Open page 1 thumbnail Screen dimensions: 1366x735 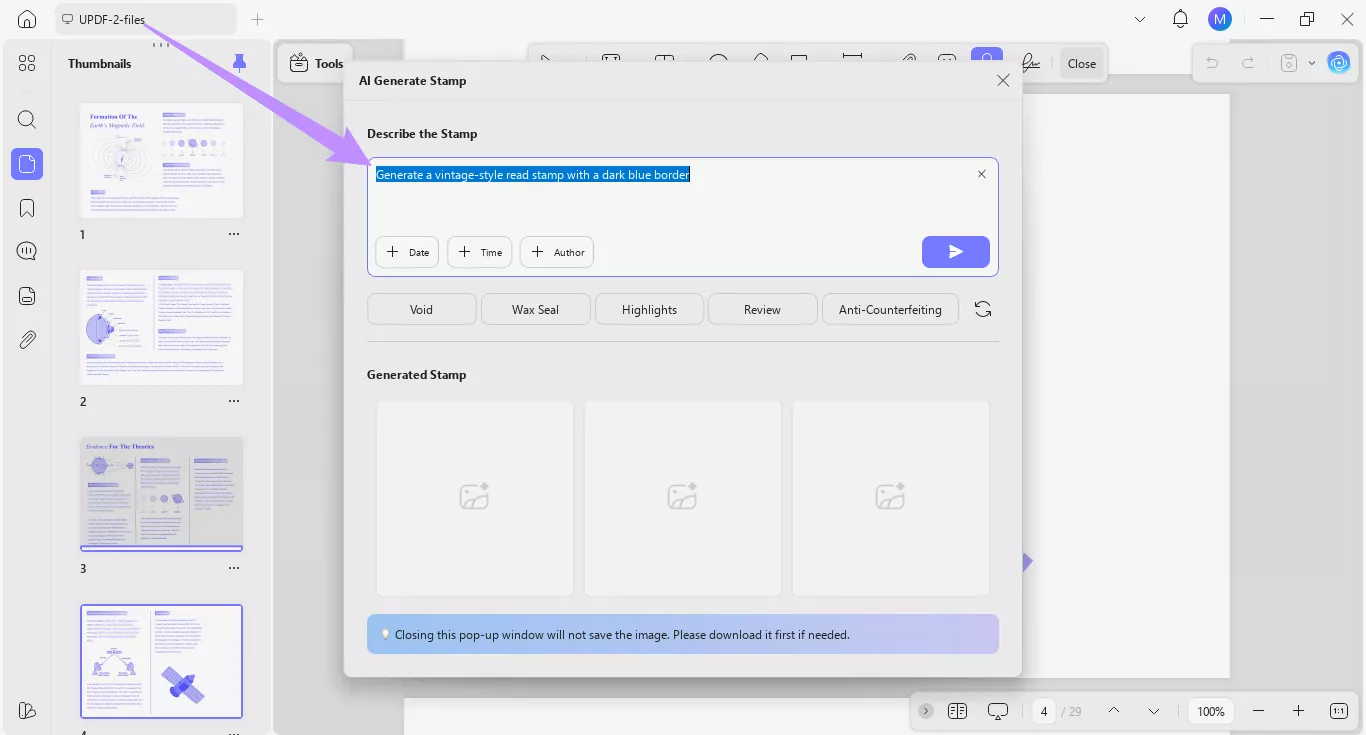pos(161,160)
